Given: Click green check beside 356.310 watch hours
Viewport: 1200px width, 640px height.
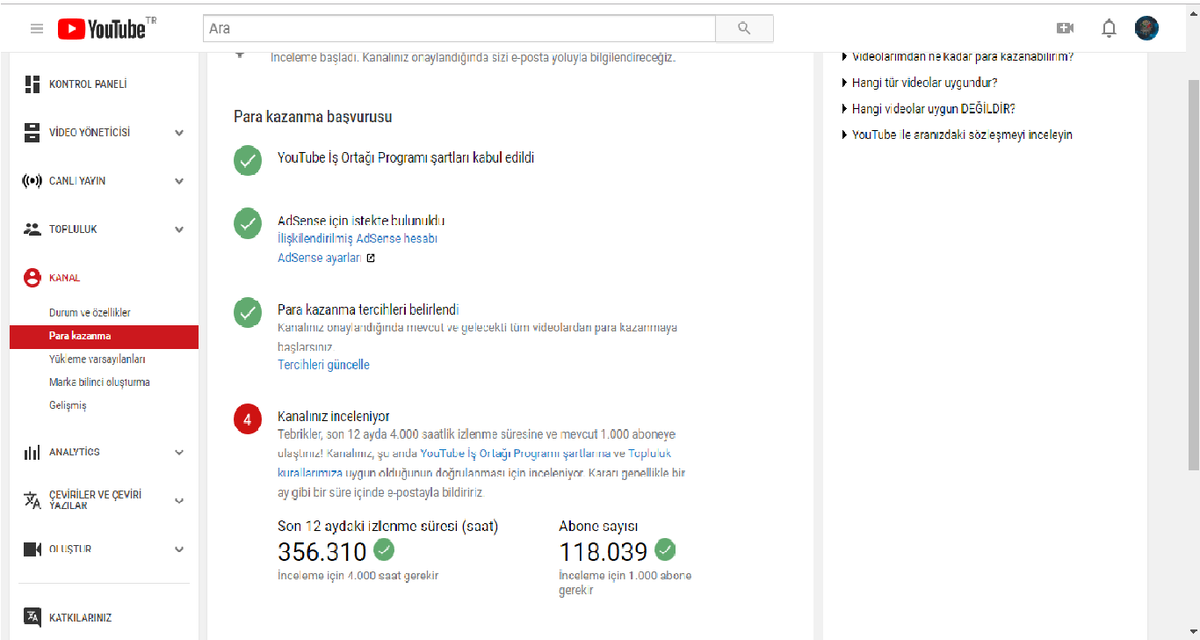Looking at the screenshot, I should pyautogui.click(x=384, y=549).
